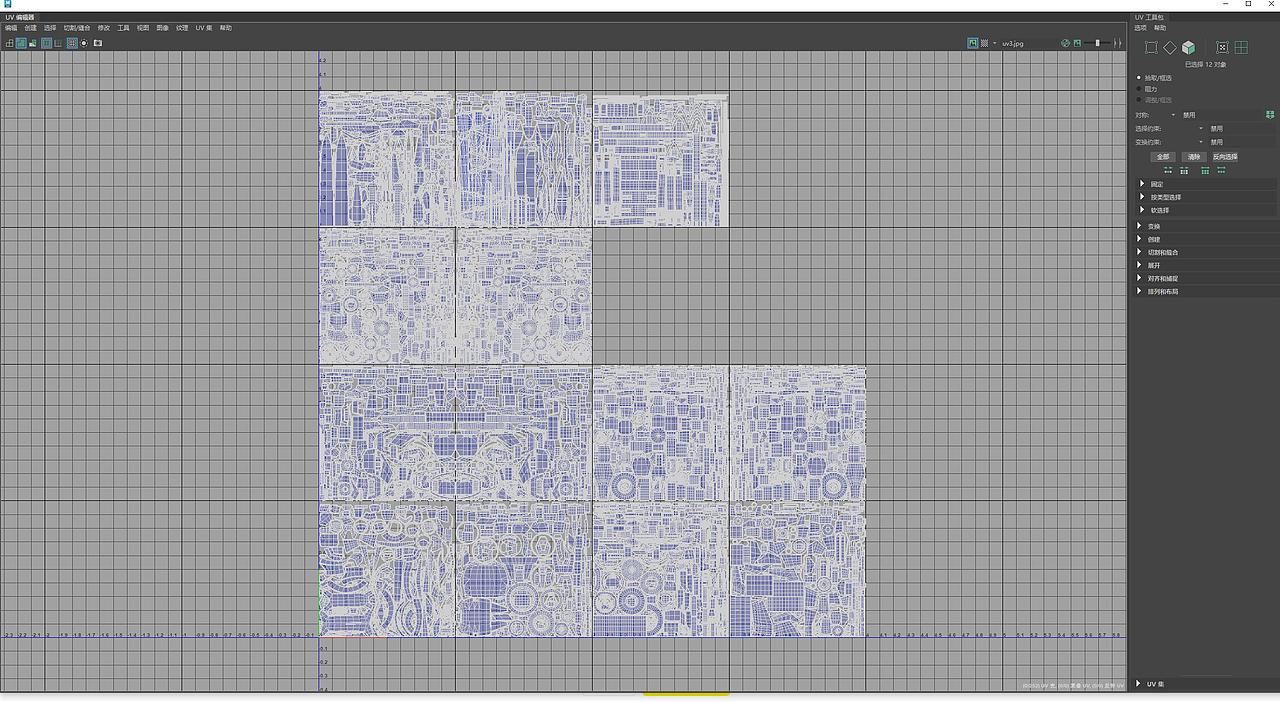Screen dimensions: 1280x702
Task: Select vertex mode icon in UV toolkit
Action: click(1151, 47)
